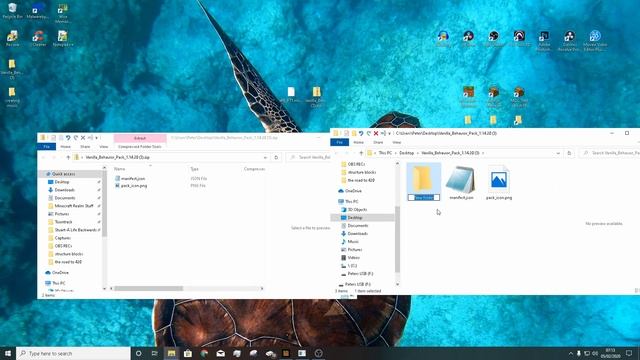Select OneDrive in the right window's sidebar
640x360 pixels.
tap(353, 191)
